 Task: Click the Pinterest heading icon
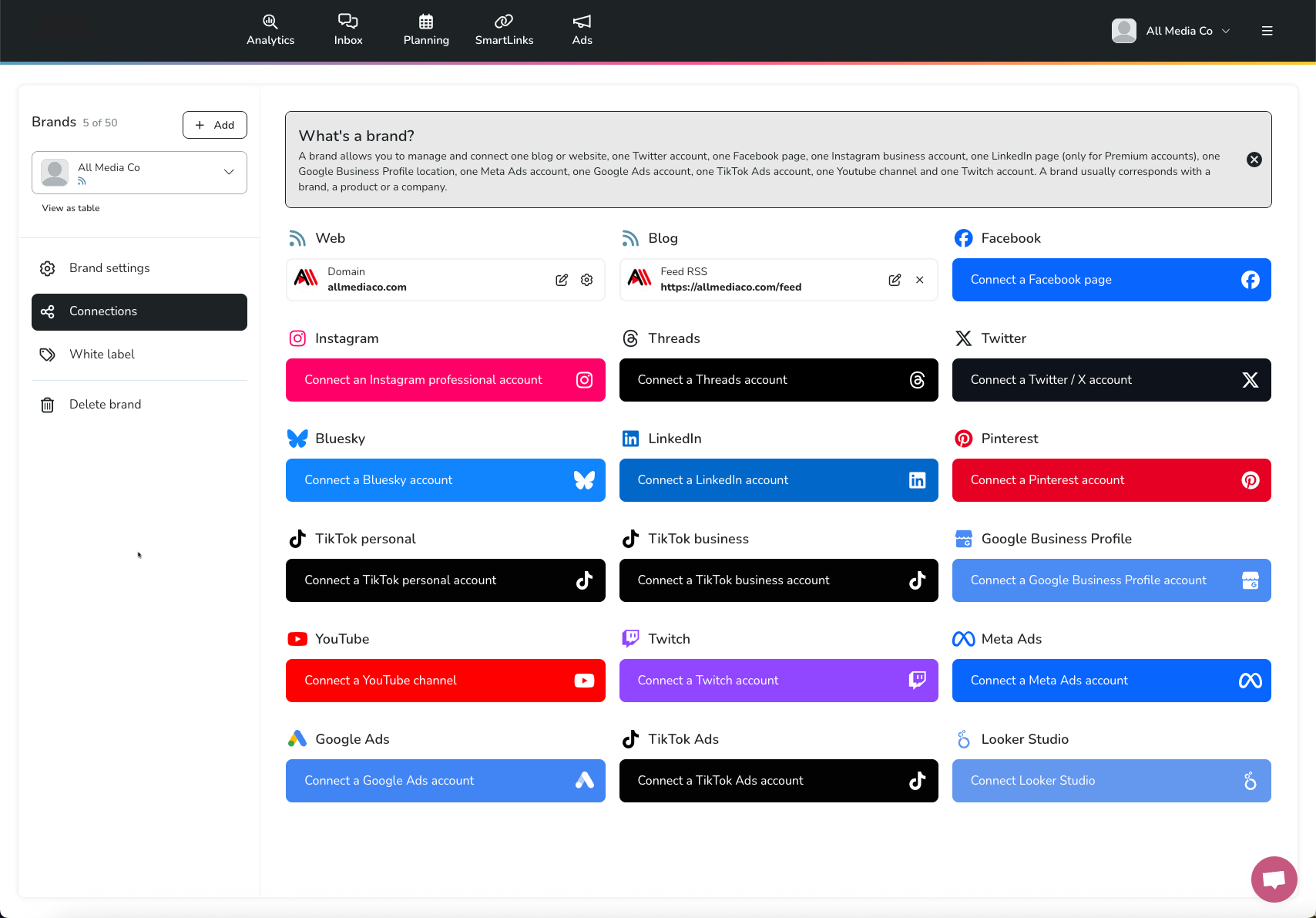[963, 439]
